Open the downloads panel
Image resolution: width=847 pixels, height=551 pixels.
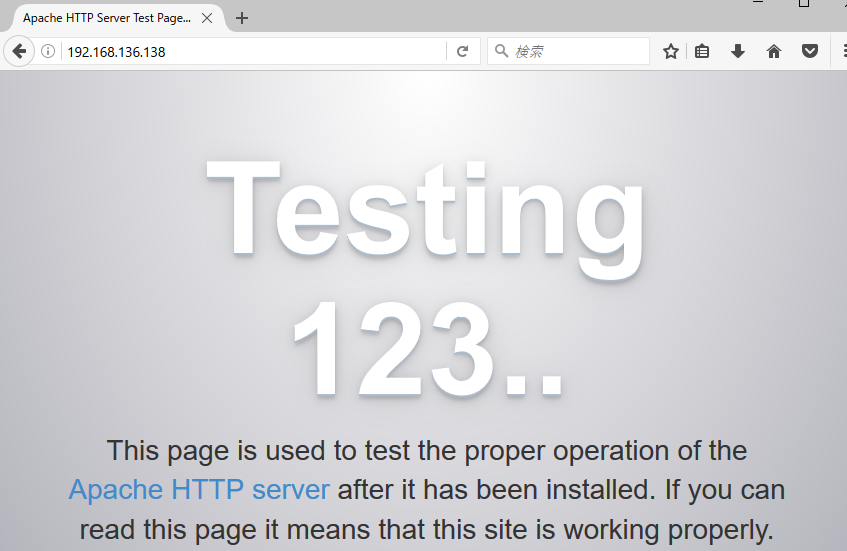[738, 52]
